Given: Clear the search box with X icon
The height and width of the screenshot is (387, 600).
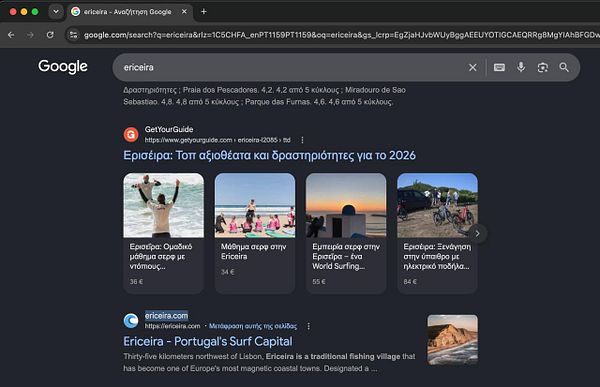Looking at the screenshot, I should click(x=473, y=67).
